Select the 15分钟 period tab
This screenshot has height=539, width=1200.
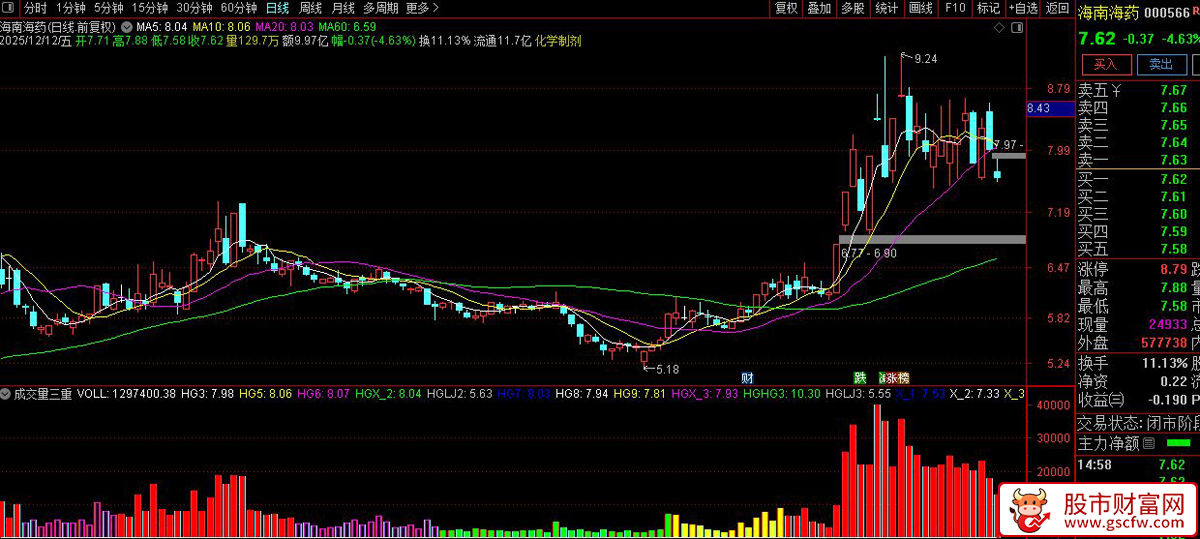pyautogui.click(x=149, y=7)
